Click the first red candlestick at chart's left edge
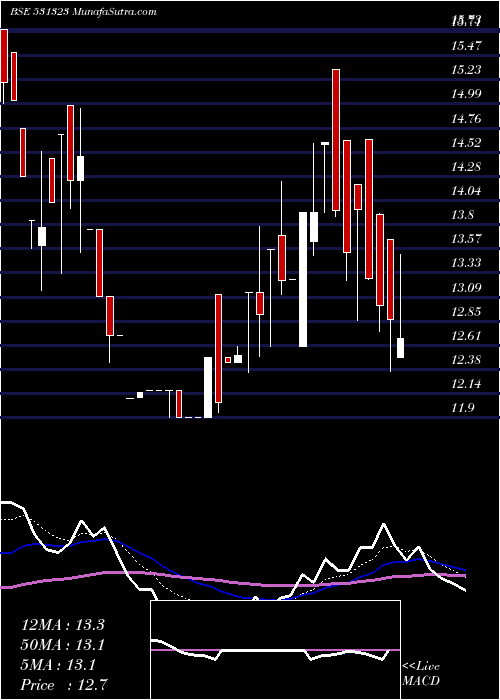The width and height of the screenshot is (500, 700). click(x=4, y=56)
